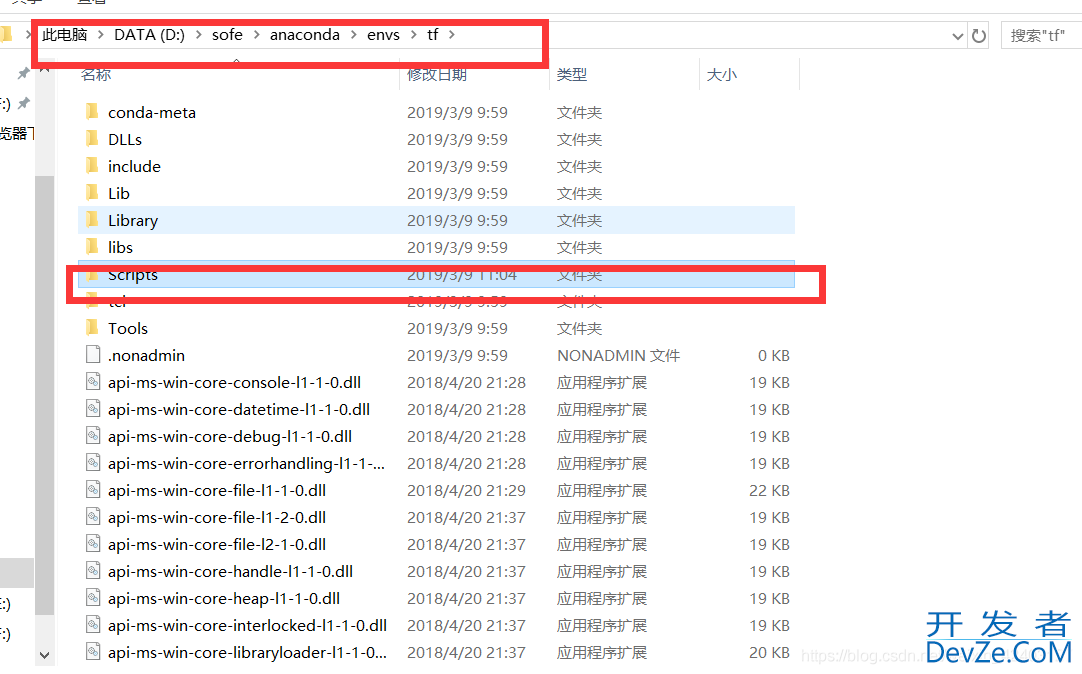Screen dimensions: 1082x674
Task: Select file name .nonadmin
Action: coord(146,355)
